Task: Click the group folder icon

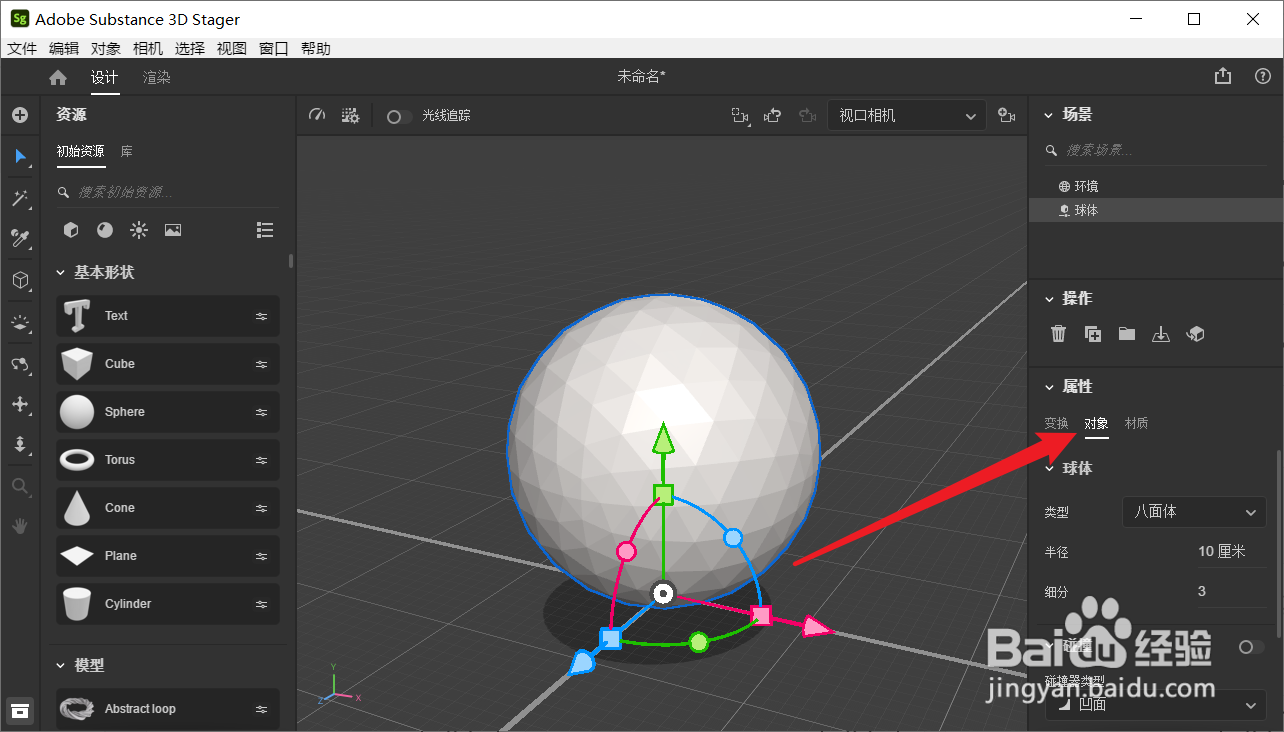Action: [x=1127, y=334]
